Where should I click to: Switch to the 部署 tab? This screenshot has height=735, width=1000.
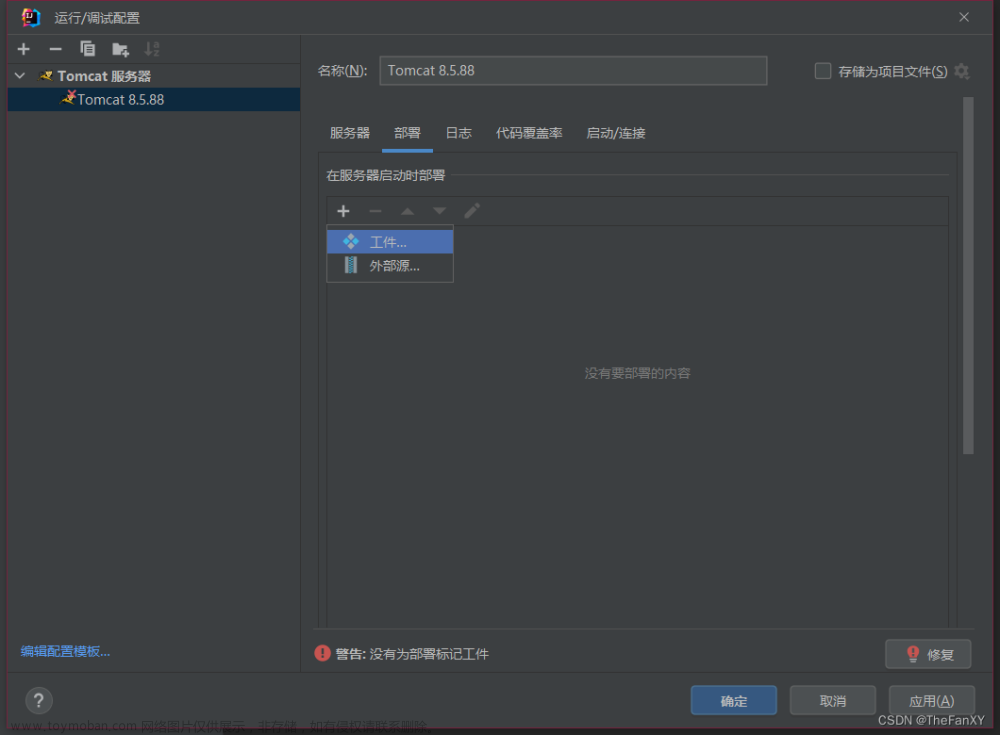pyautogui.click(x=407, y=133)
